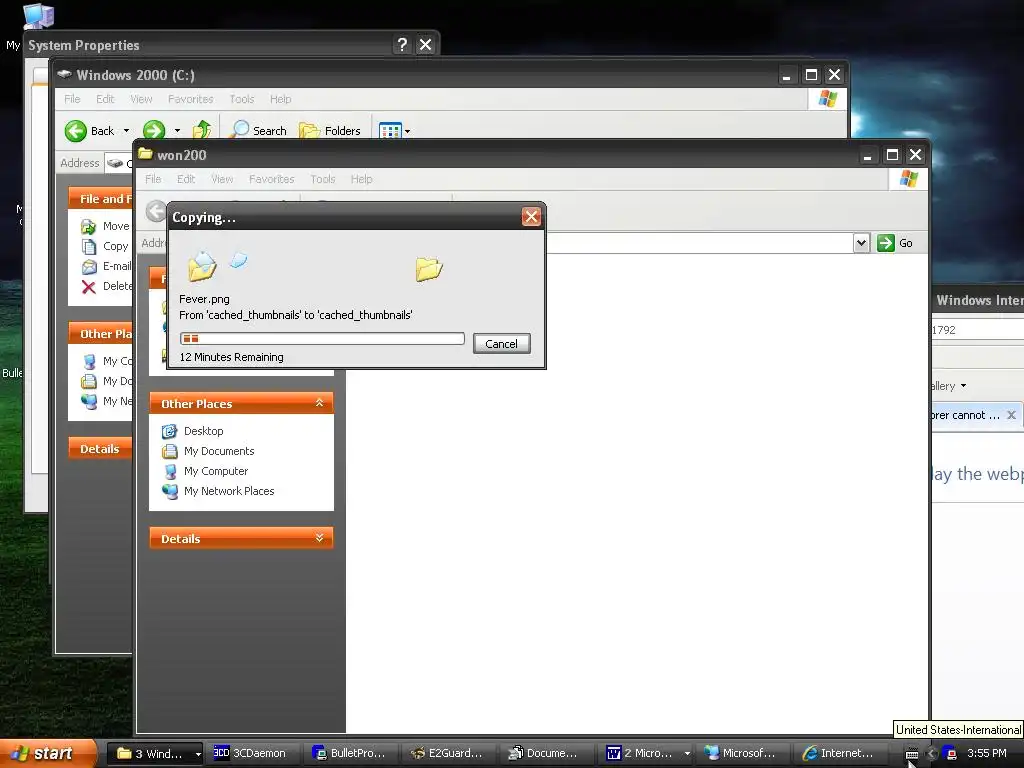Image resolution: width=1024 pixels, height=768 pixels.
Task: Open Tools menu in Windows 2000 (C:) window
Action: [242, 99]
